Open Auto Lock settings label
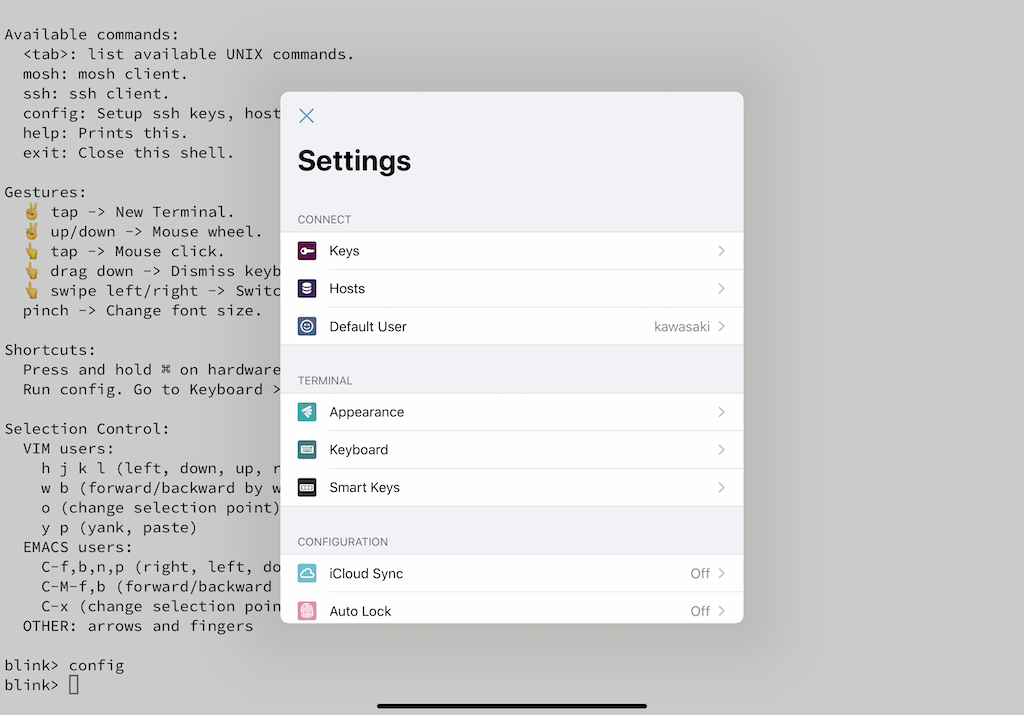 pos(360,611)
